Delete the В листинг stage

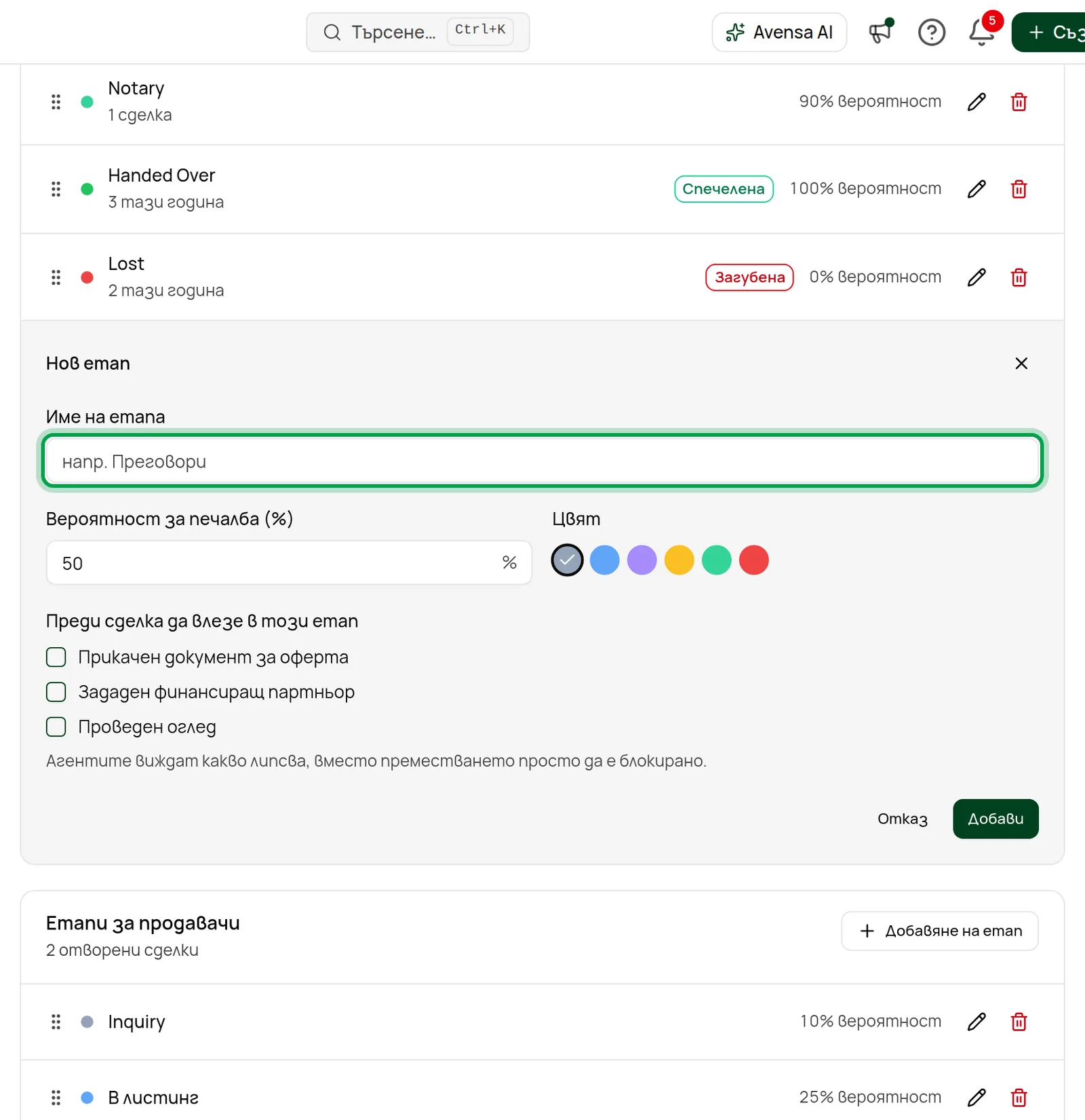(x=1019, y=1097)
